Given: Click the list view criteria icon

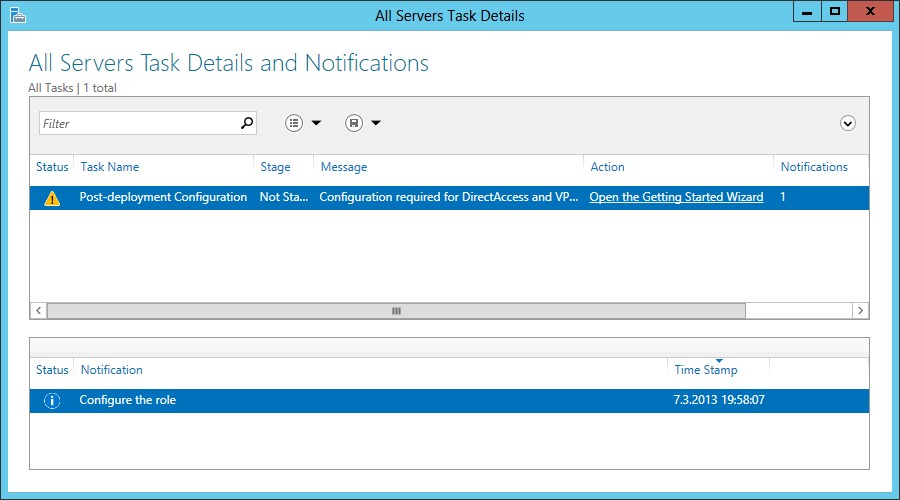Looking at the screenshot, I should click(x=294, y=123).
